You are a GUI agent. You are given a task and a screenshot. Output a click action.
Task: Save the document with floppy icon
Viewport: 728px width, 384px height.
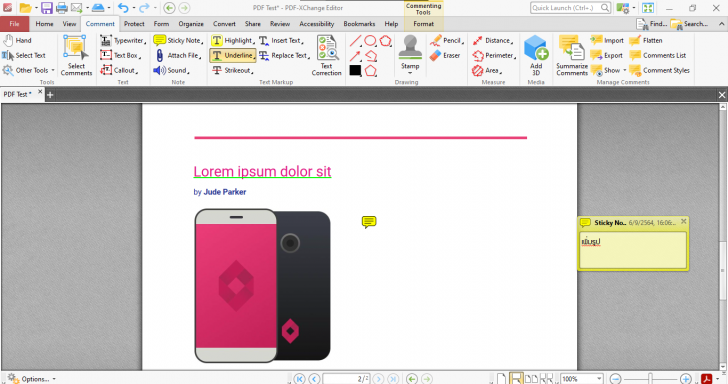[x=46, y=7]
